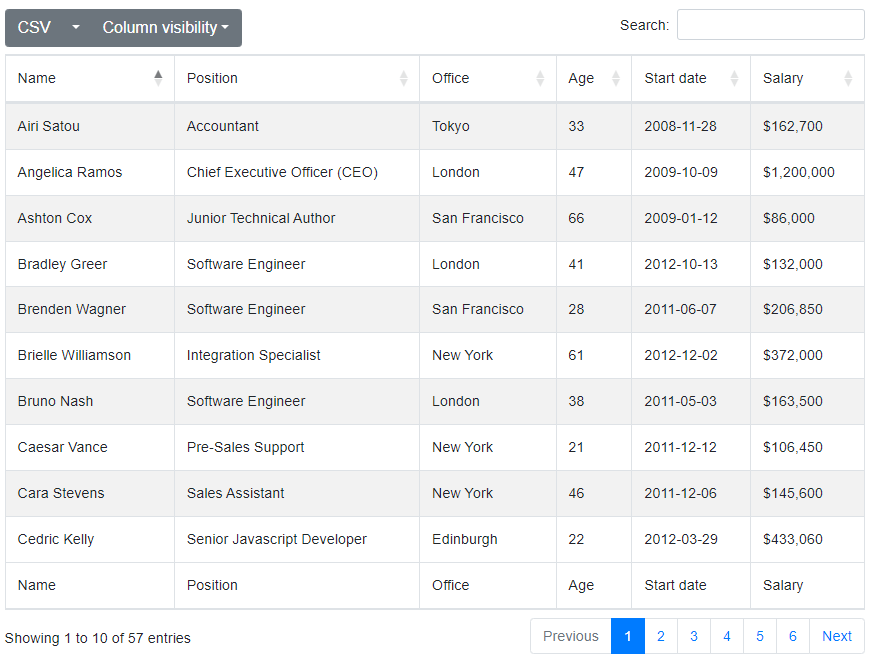Sort by Position column header
This screenshot has height=657, width=879.
click(297, 78)
